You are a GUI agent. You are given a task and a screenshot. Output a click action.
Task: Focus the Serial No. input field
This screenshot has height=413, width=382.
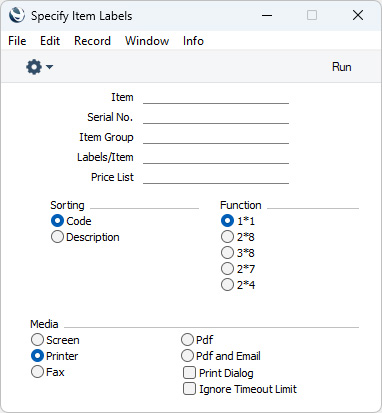[x=216, y=117]
